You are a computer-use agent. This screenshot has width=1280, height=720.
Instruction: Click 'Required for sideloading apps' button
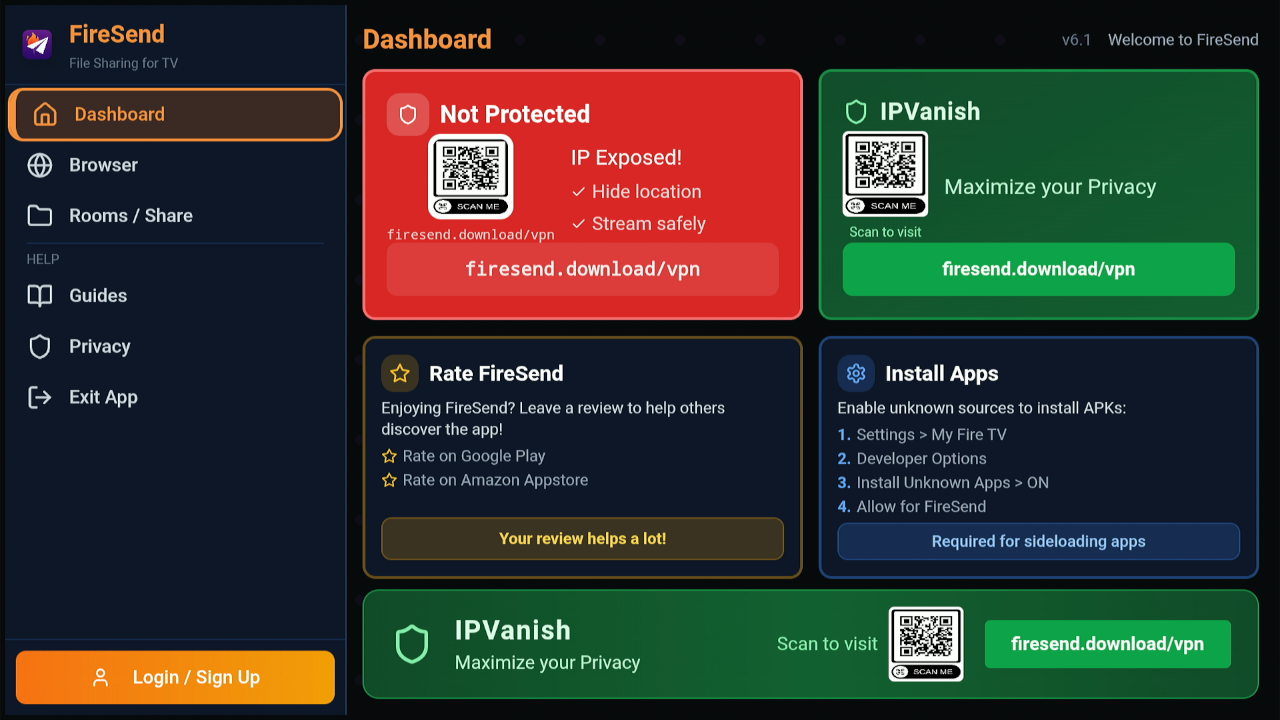point(1038,541)
